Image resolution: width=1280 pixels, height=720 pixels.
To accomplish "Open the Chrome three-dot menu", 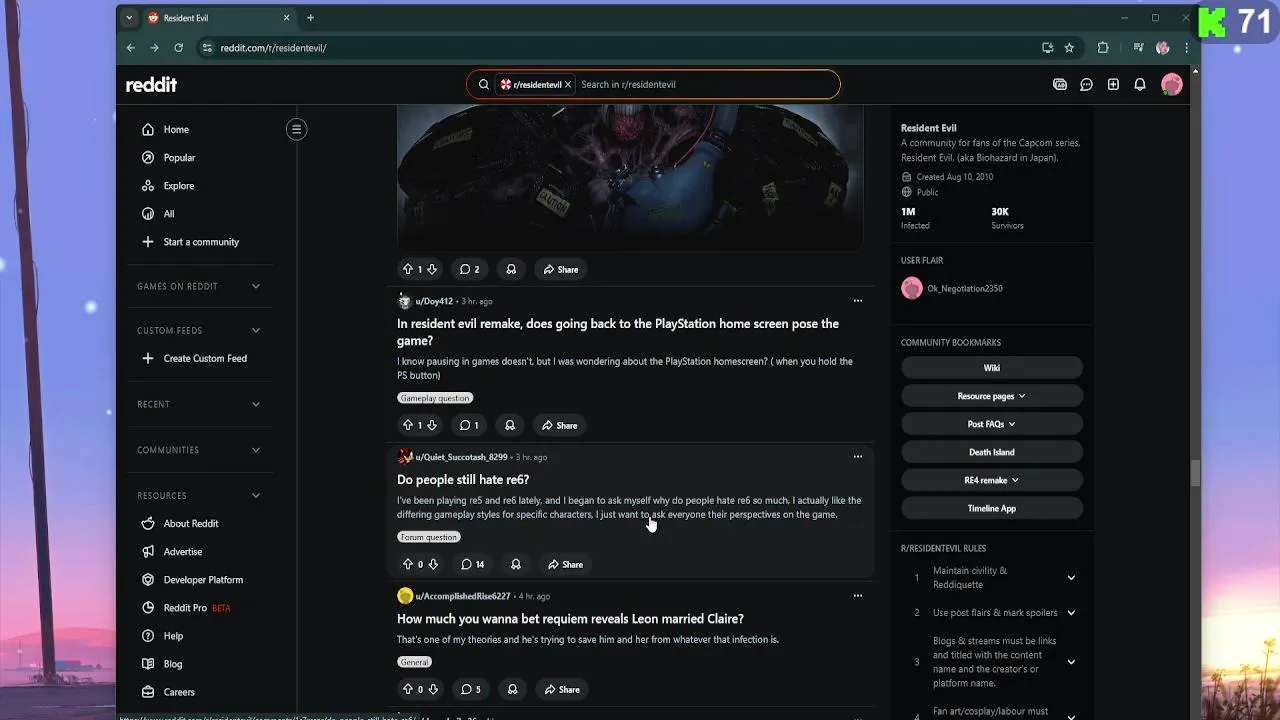I will pyautogui.click(x=1187, y=48).
